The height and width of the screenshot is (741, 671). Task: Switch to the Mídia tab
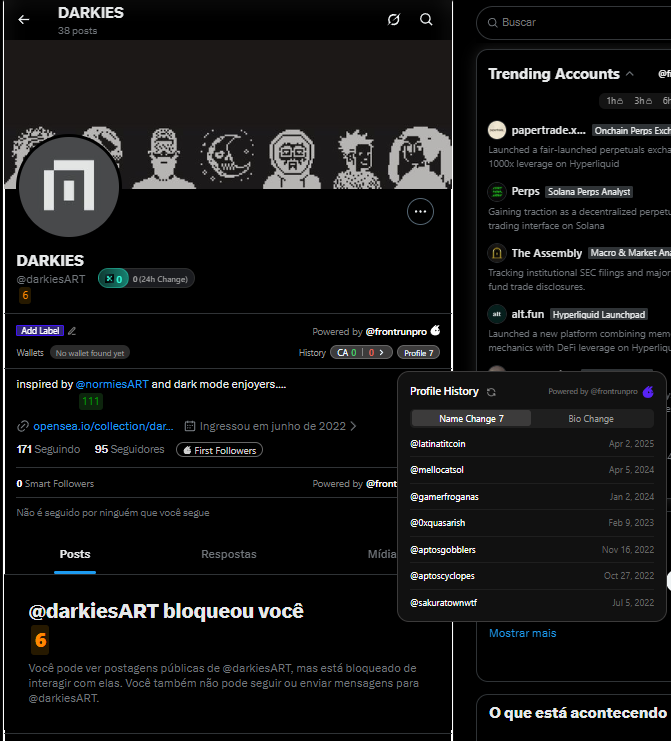pyautogui.click(x=382, y=554)
